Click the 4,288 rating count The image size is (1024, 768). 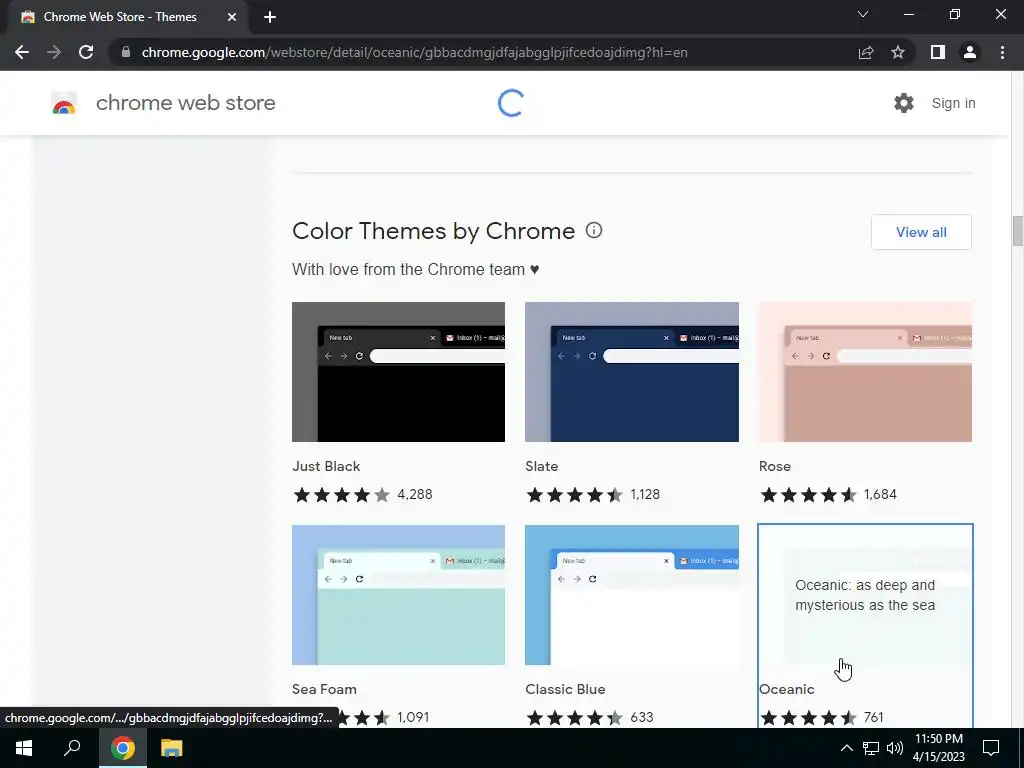[x=415, y=494]
